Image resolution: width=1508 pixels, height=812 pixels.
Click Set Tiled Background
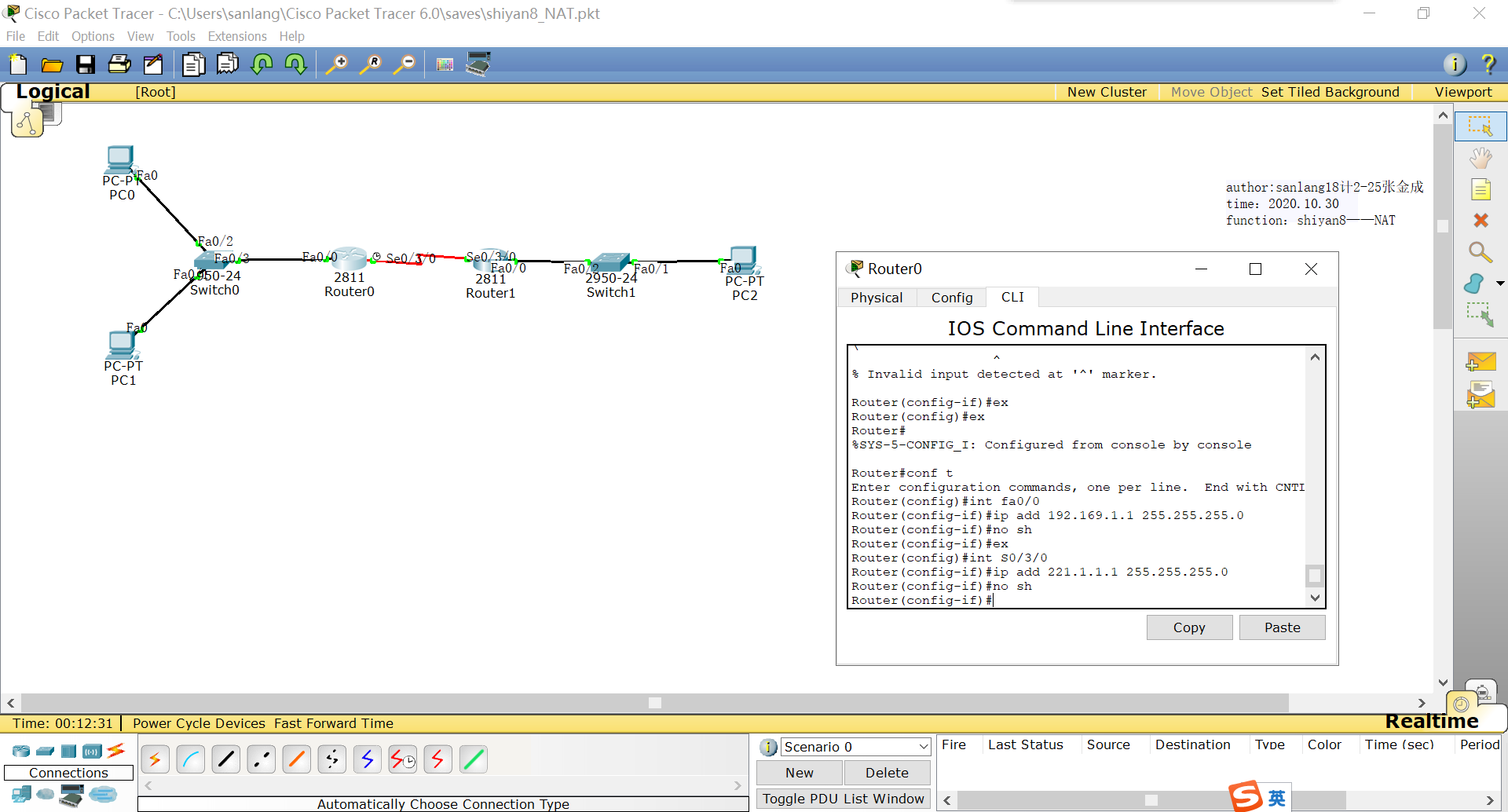pyautogui.click(x=1330, y=92)
